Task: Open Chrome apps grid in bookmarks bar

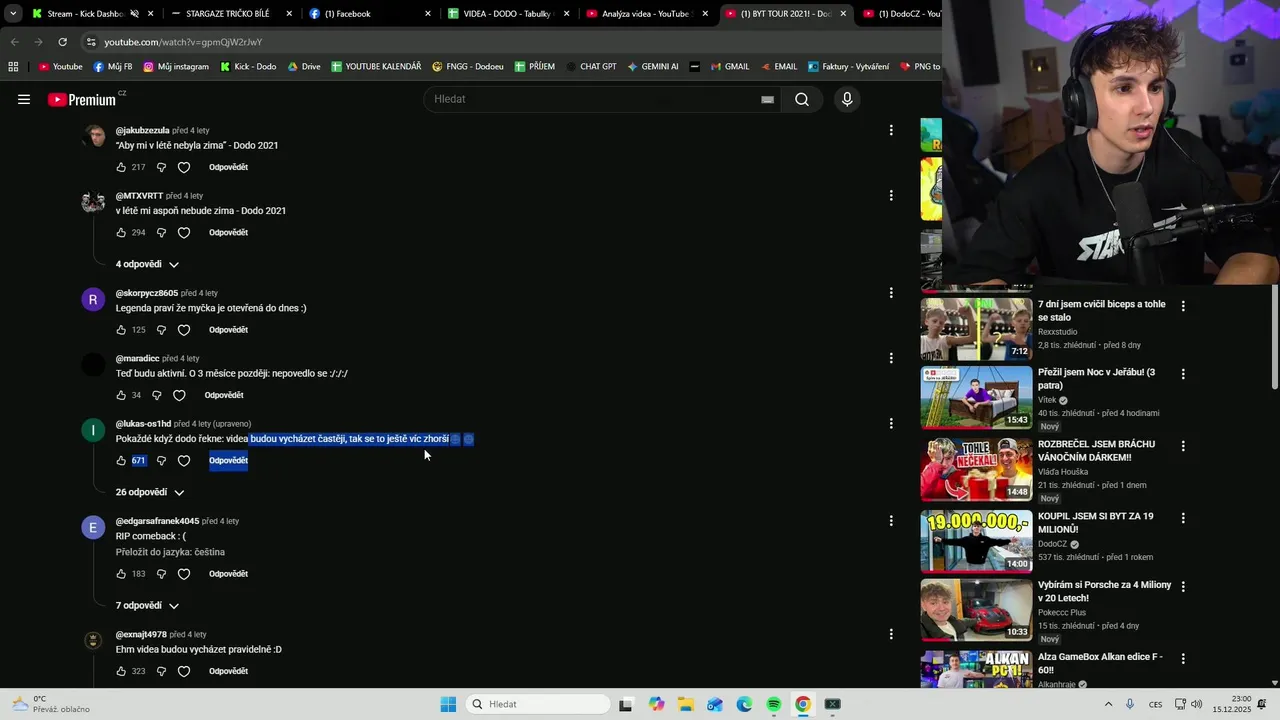Action: [13, 67]
